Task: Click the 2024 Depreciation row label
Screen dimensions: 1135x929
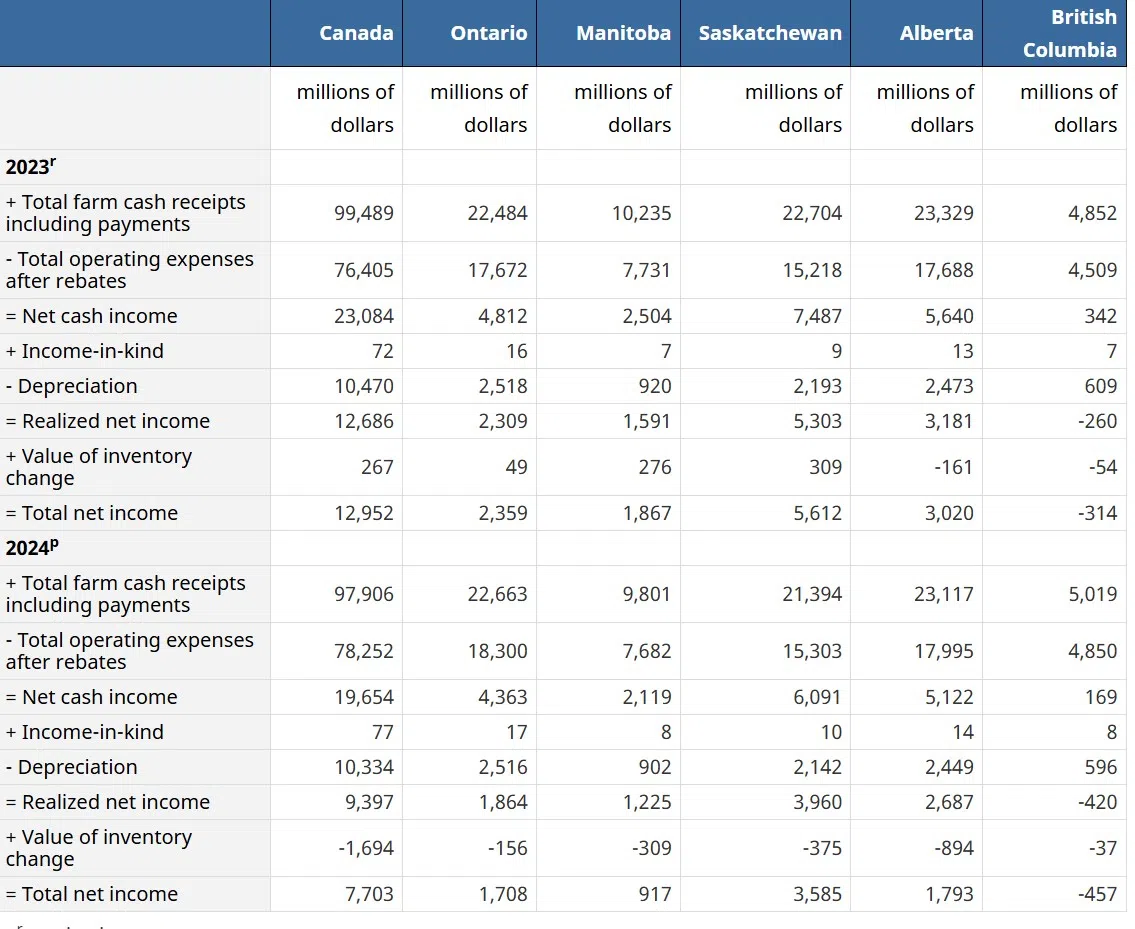Action: pos(72,767)
